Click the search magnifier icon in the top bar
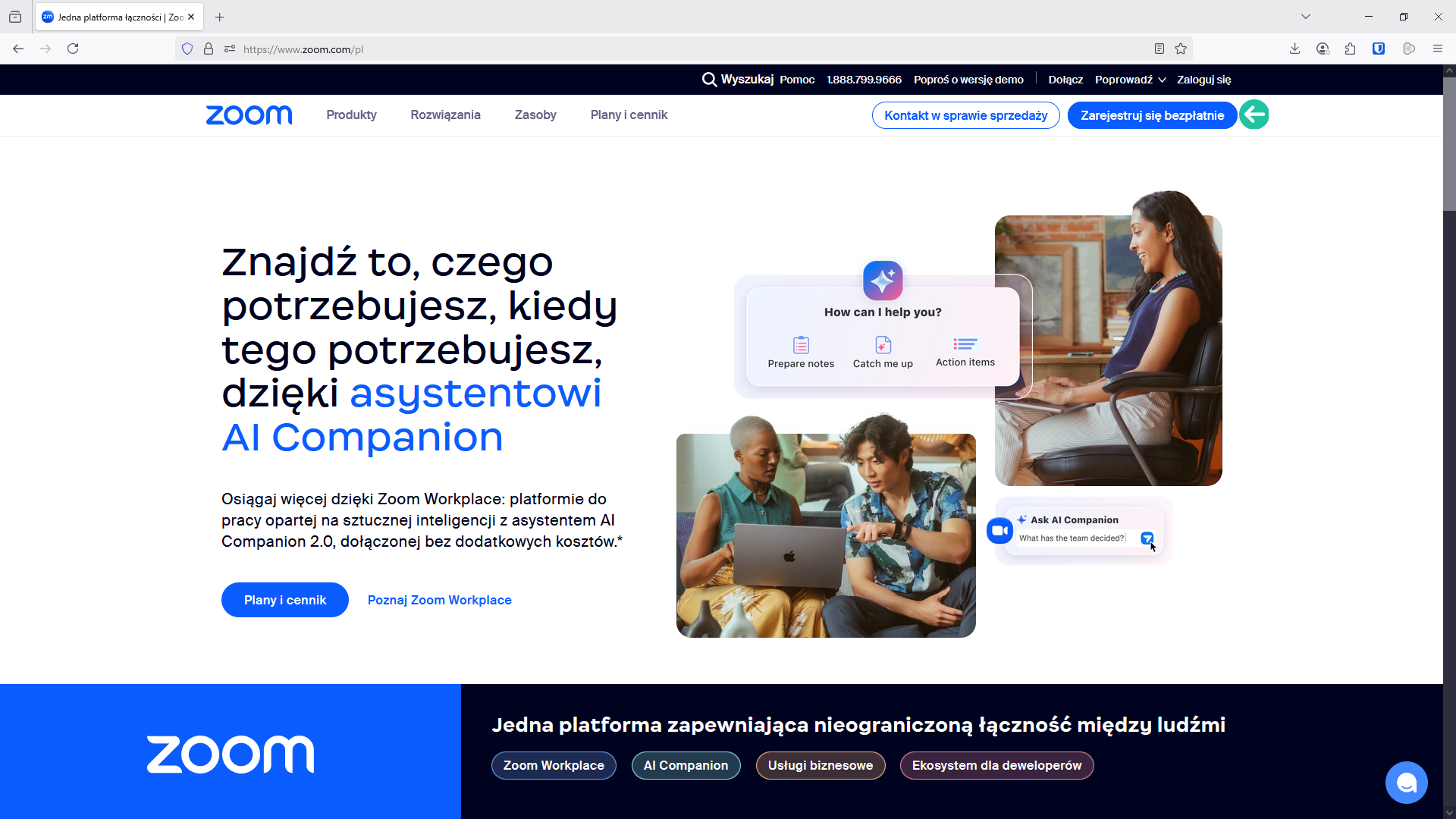 [709, 80]
